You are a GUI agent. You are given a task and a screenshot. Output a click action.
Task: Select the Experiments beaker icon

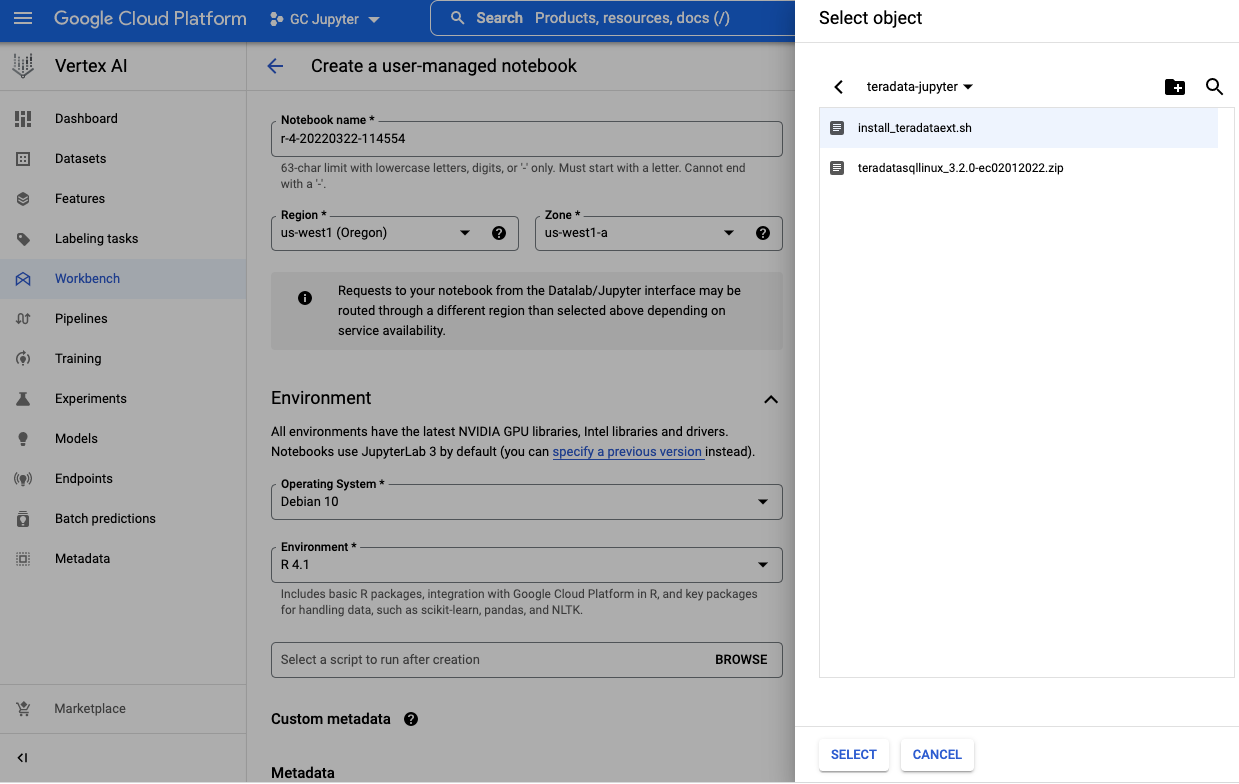coord(23,398)
